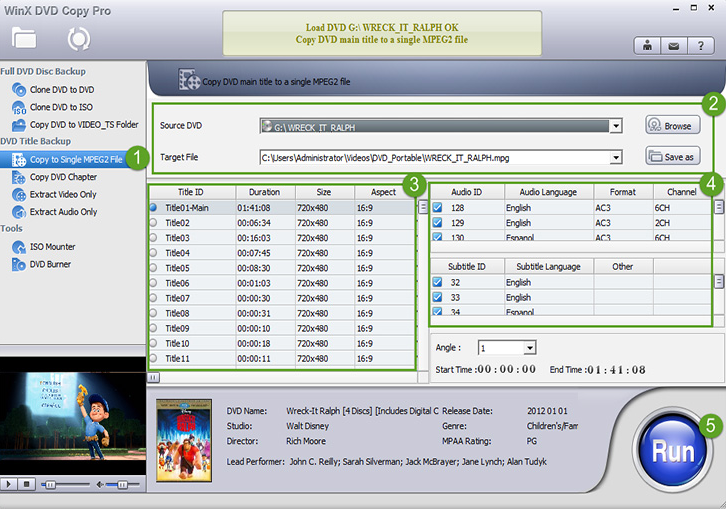Click the ISO Mounter icon
The height and width of the screenshot is (509, 726).
tap(19, 247)
